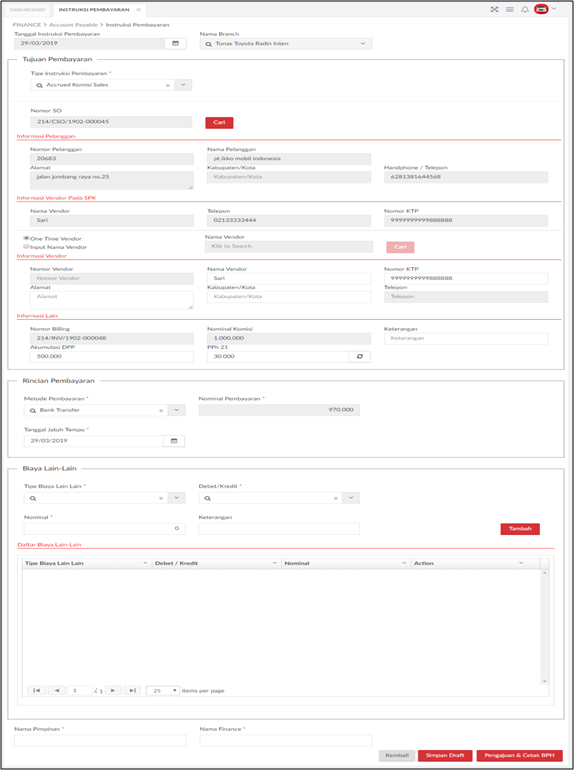Open the user profile avatar menu
This screenshot has height=770, width=574.
pyautogui.click(x=541, y=9)
